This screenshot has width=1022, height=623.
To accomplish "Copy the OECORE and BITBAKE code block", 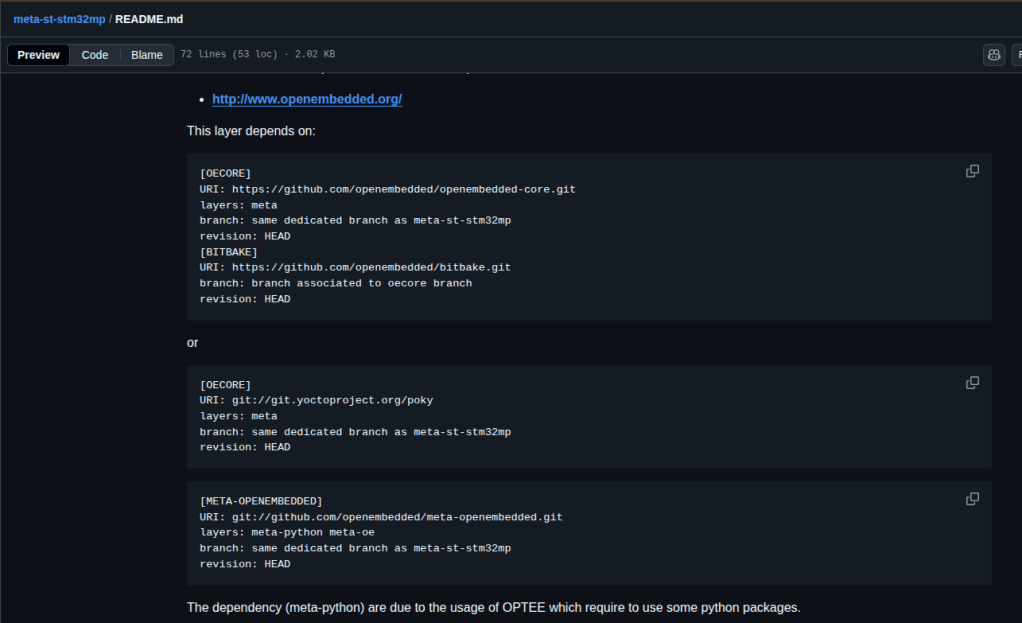I will tap(972, 171).
